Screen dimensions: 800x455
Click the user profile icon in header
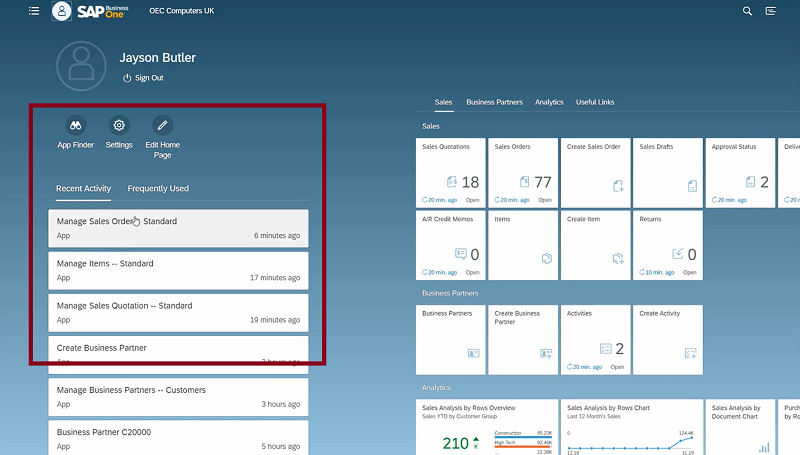coord(62,11)
